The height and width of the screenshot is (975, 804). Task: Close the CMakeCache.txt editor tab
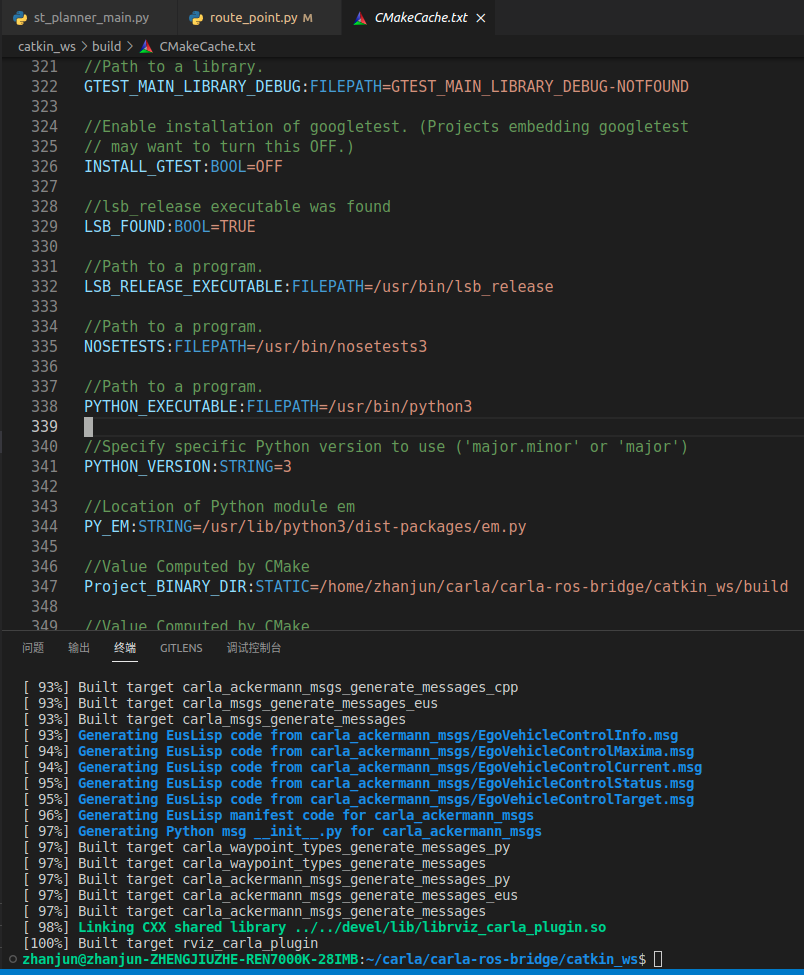[481, 18]
